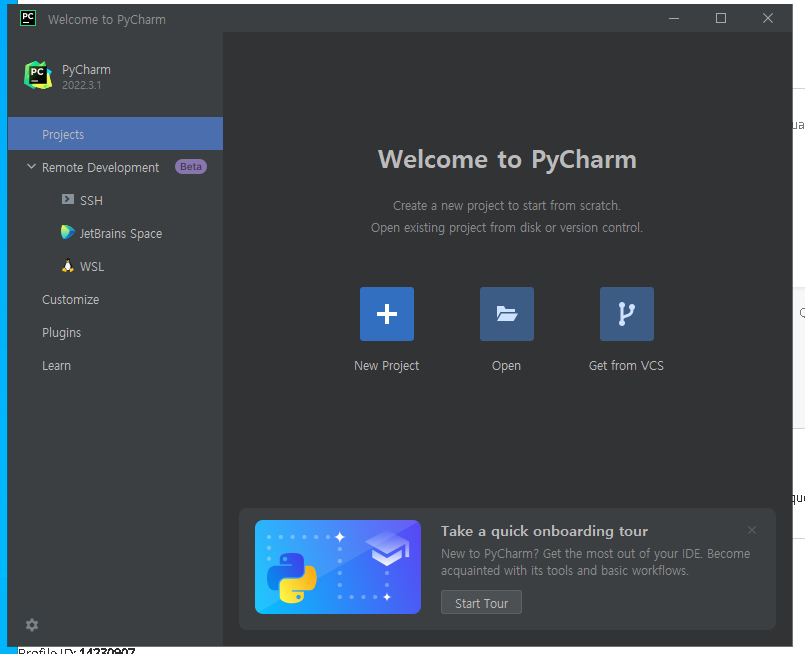Maximize the Welcome to PyCharm window

point(721,18)
